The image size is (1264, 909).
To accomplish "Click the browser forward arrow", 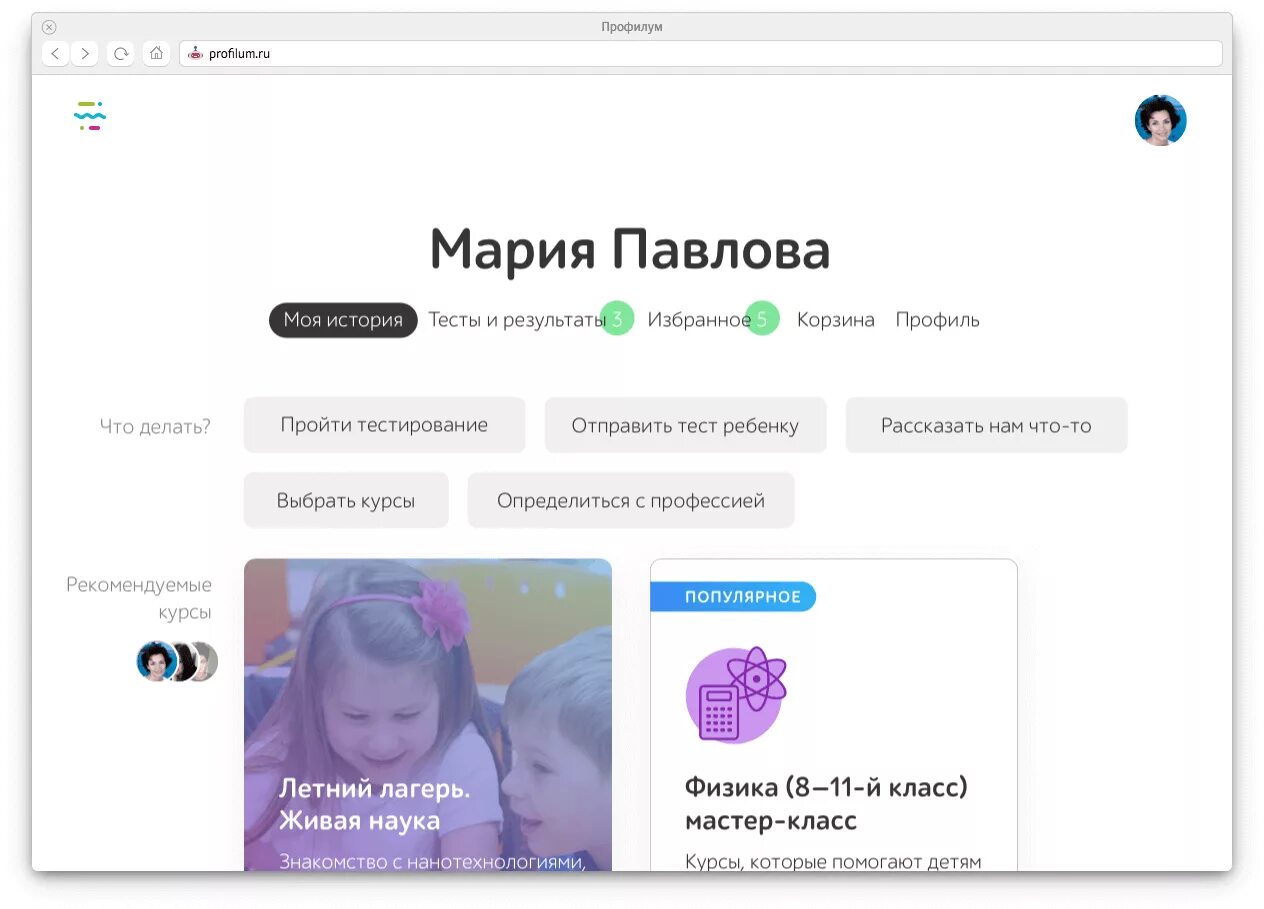I will coord(85,54).
